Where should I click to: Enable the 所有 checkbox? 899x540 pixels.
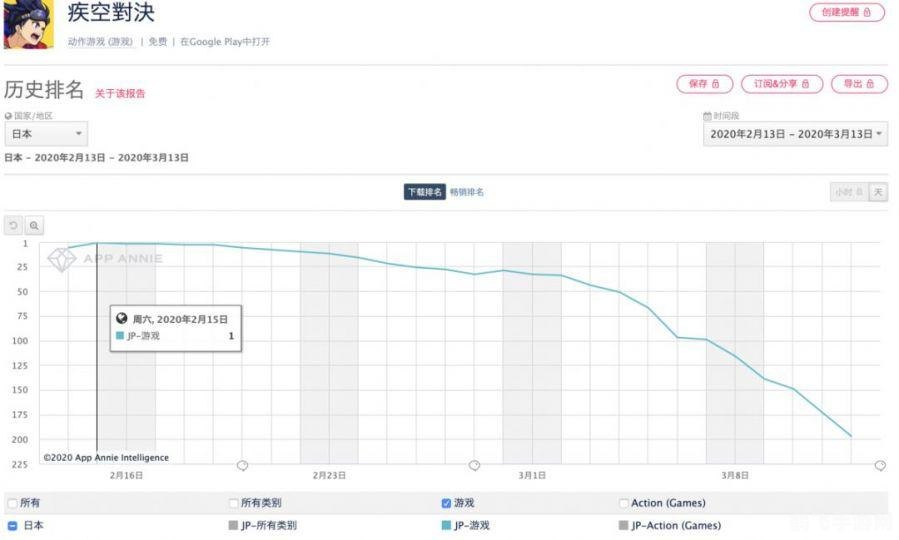pos(12,503)
